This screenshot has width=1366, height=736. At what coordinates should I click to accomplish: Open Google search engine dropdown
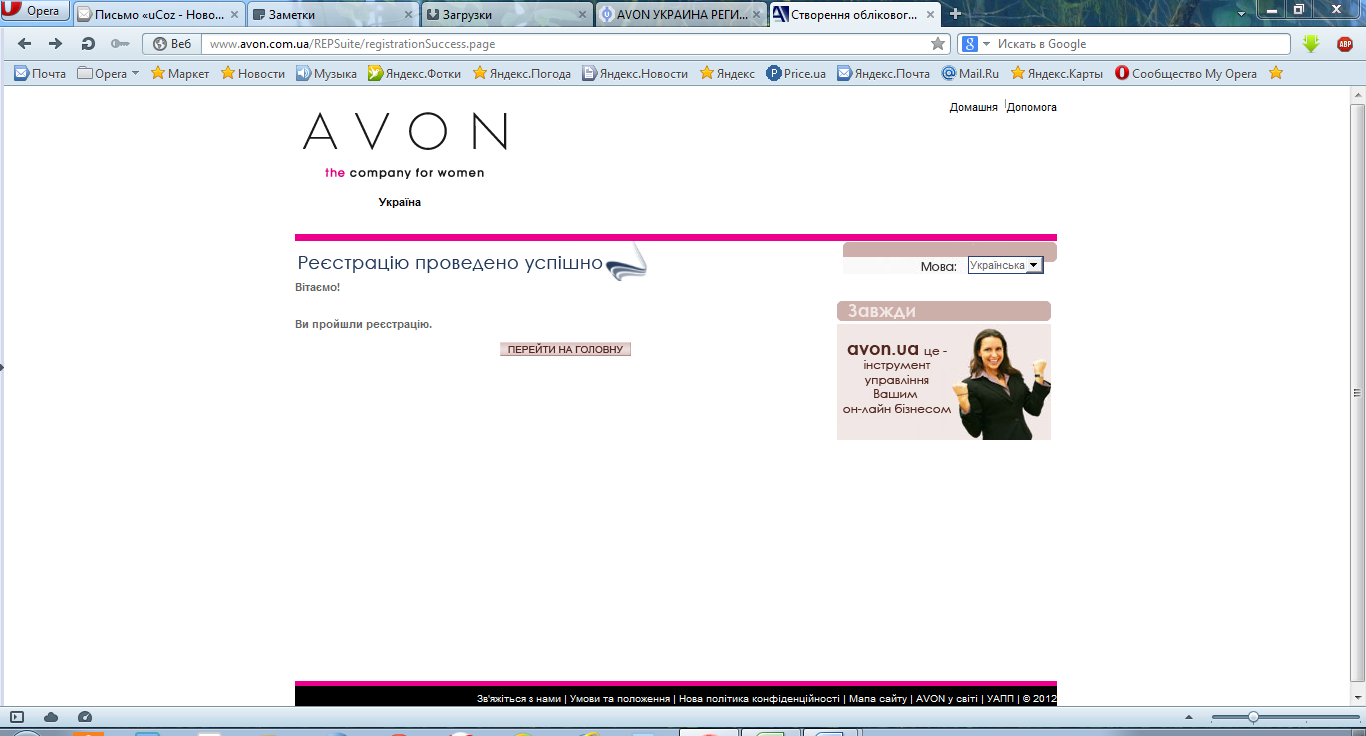[976, 44]
